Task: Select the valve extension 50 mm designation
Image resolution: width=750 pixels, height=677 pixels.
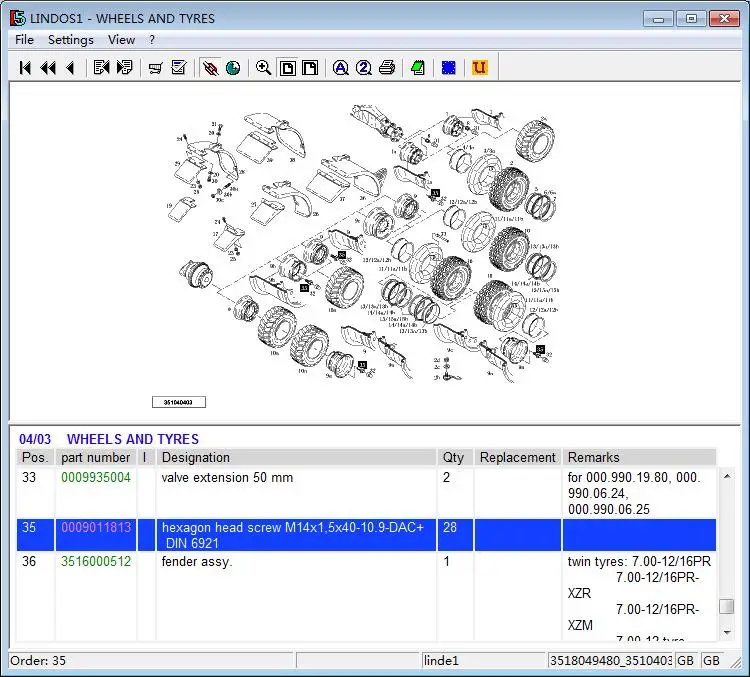Action: [x=227, y=477]
